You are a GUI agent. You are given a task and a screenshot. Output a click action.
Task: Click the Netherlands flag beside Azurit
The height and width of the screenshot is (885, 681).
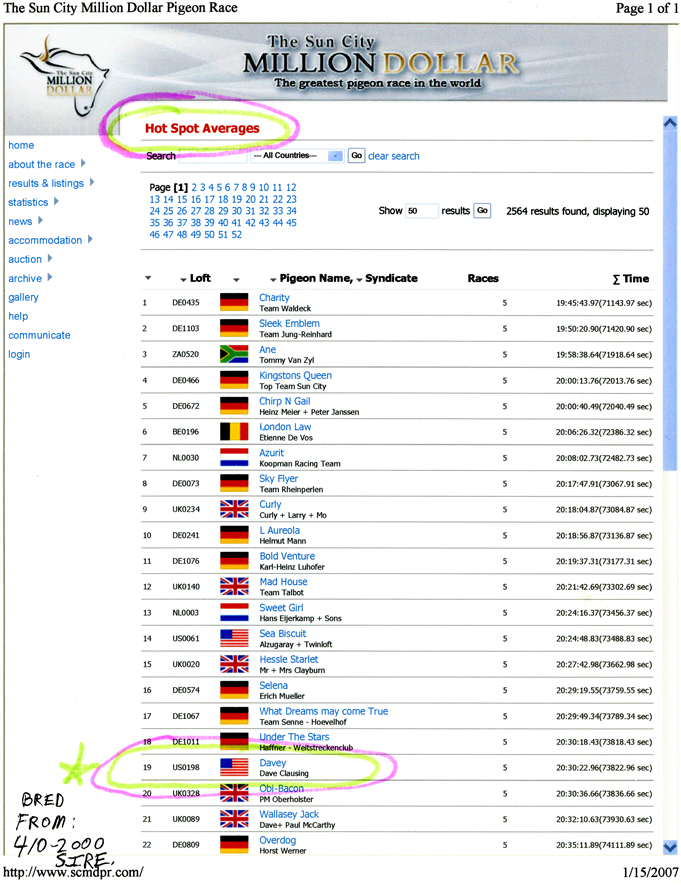[x=233, y=457]
